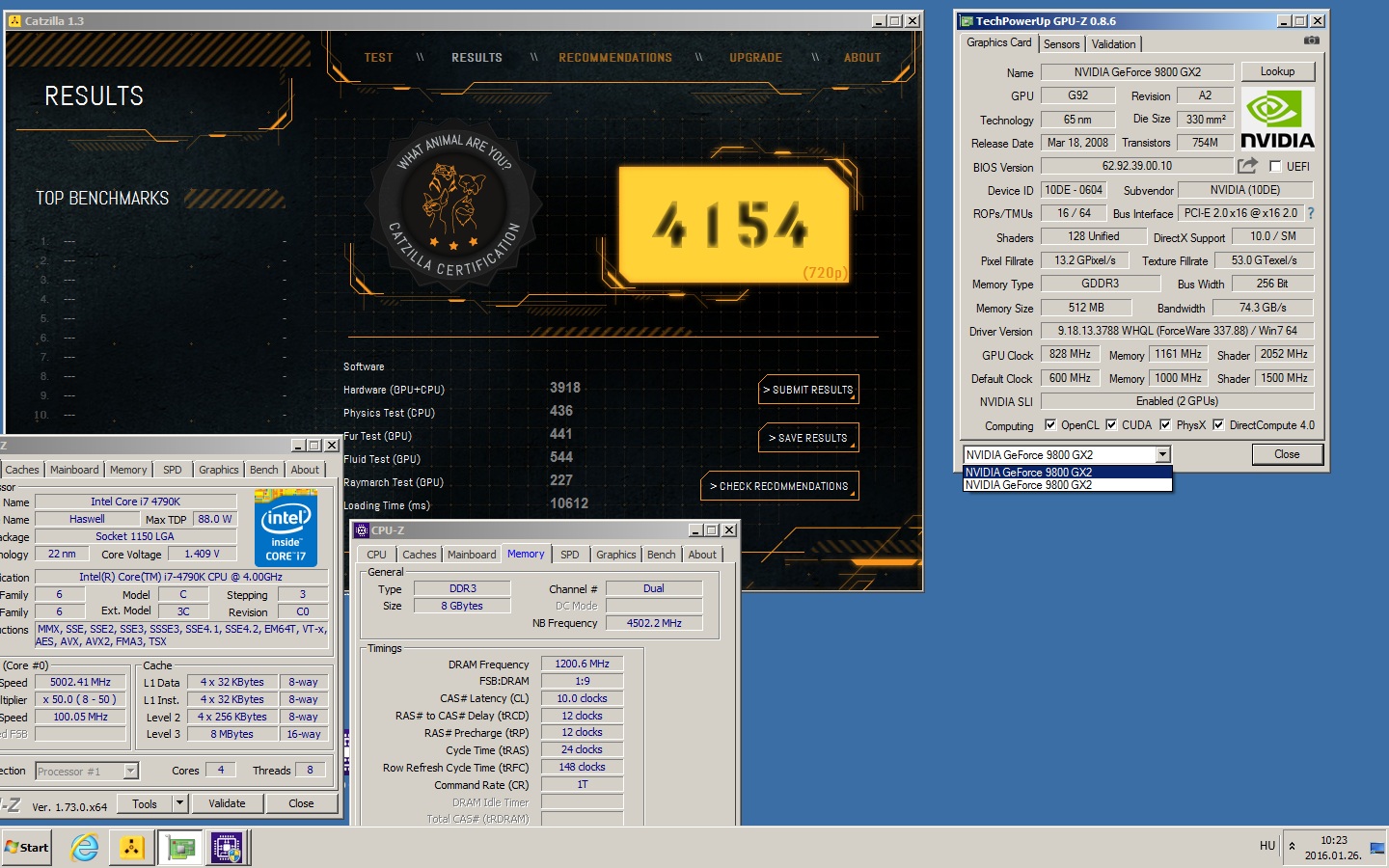
Task: Click the Driver Version field in GPU-Z
Action: pos(1177,331)
